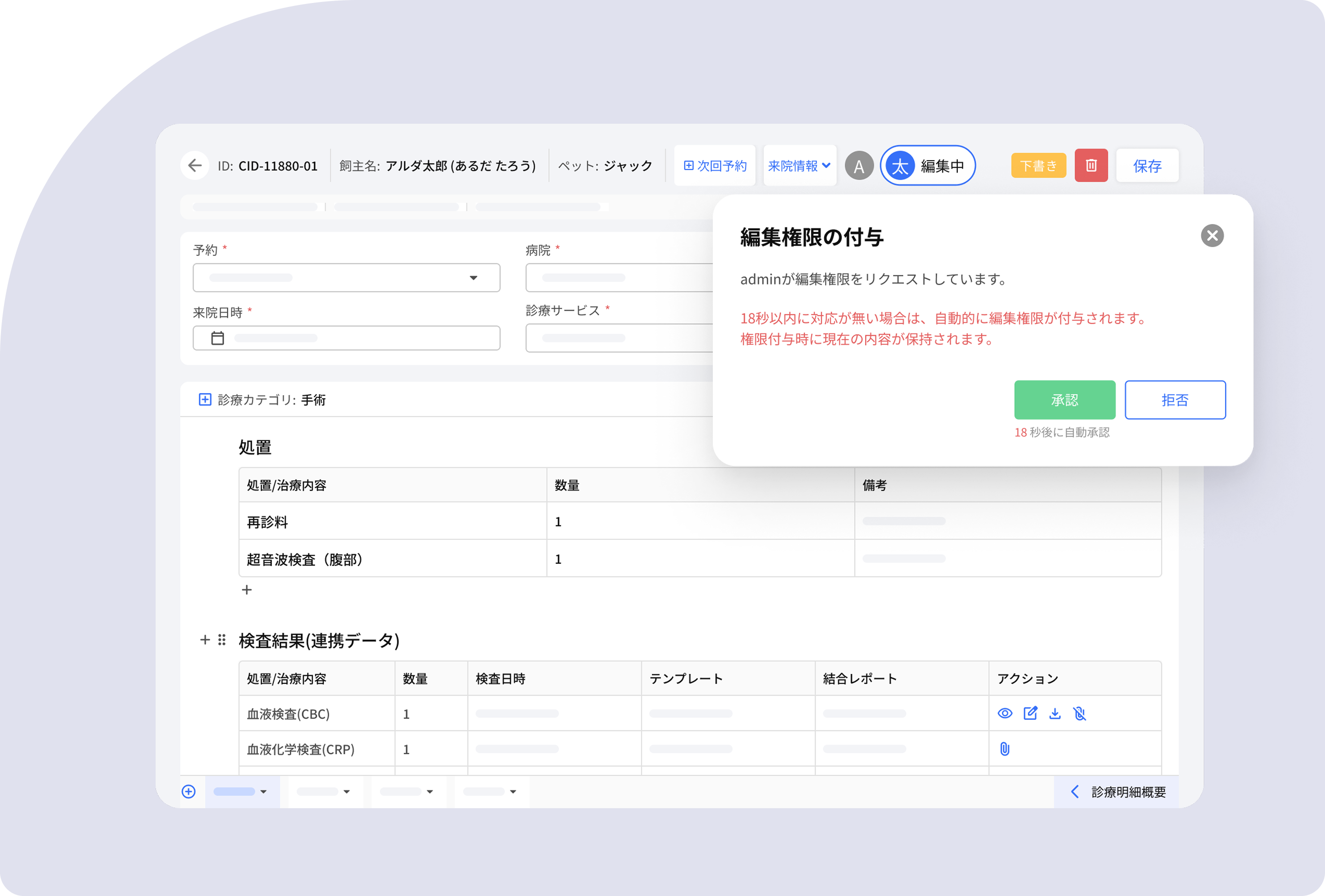Expand the 診療カテゴリ plus-box icon
This screenshot has height=896, width=1325.
pyautogui.click(x=205, y=399)
